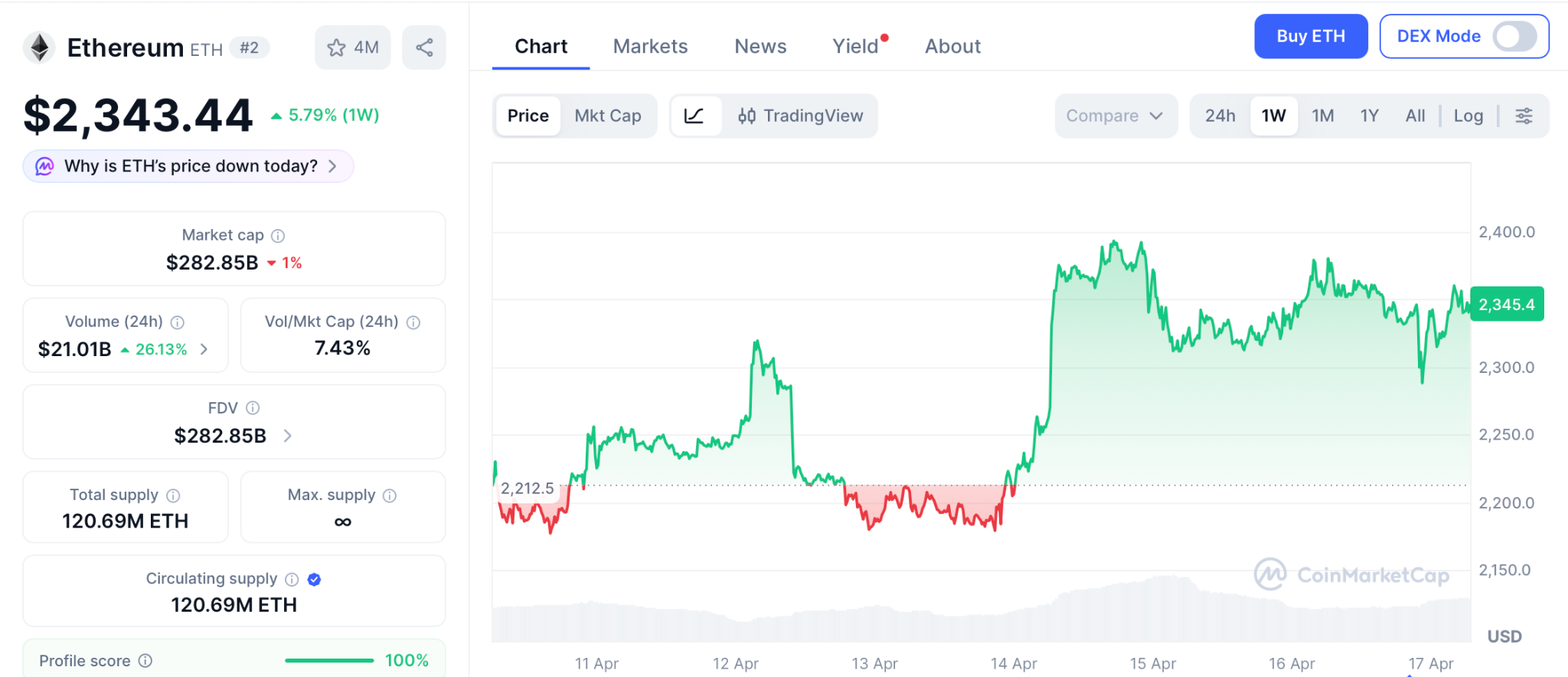Enable Log scale on chart
1568x677 pixels.
click(x=1468, y=116)
